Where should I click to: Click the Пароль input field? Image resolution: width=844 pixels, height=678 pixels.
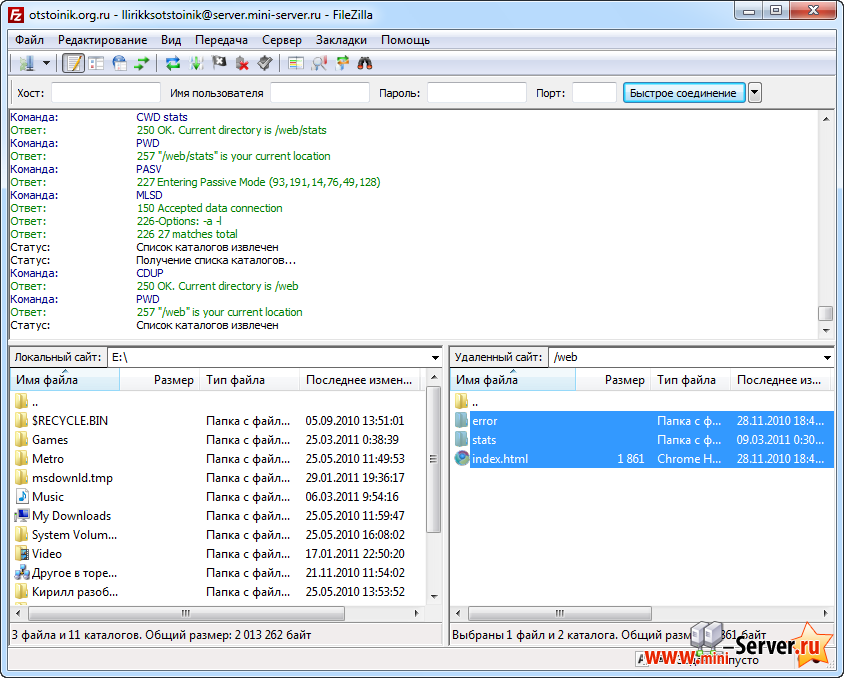[477, 93]
